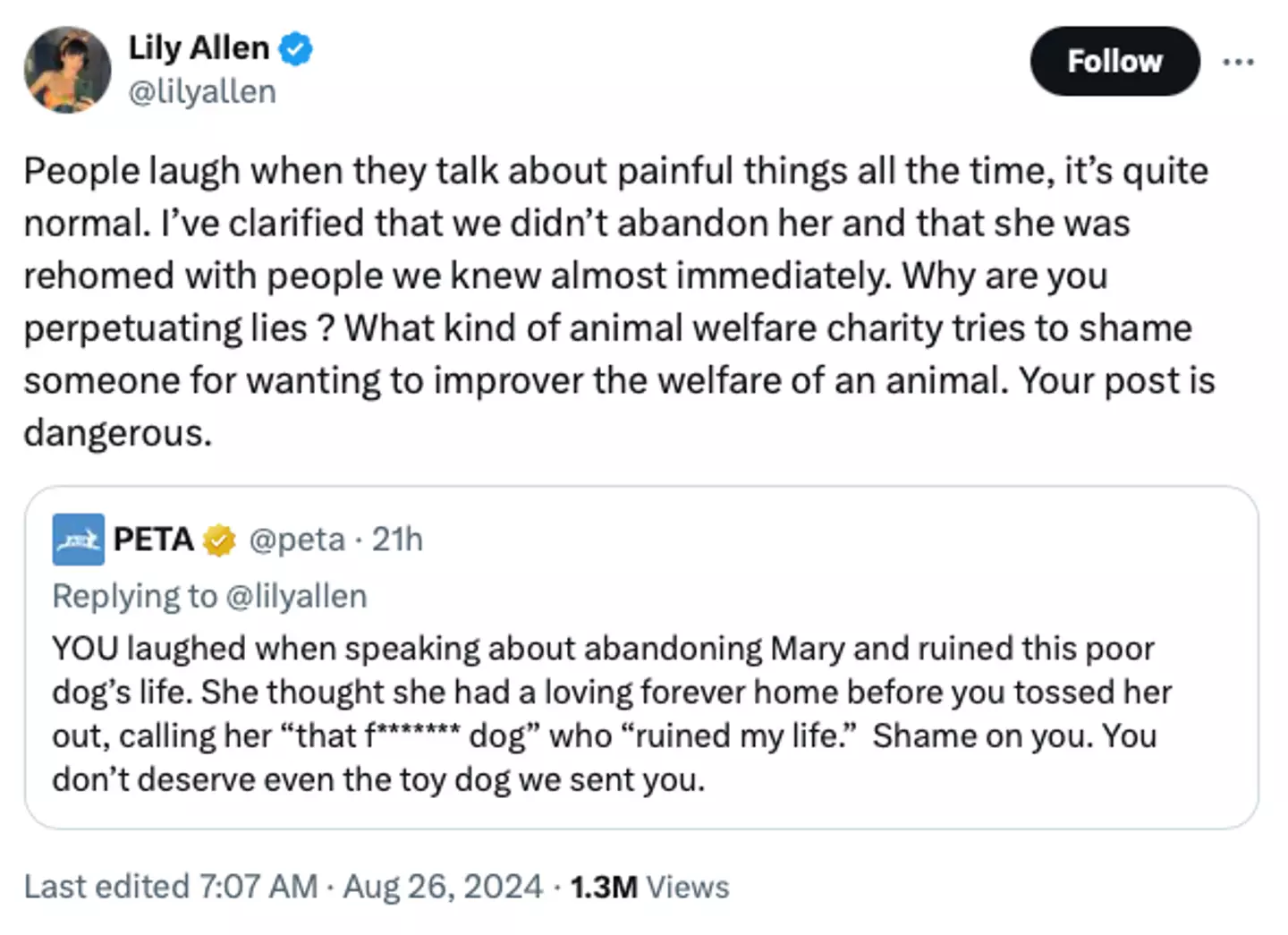This screenshot has width=1288, height=935.
Task: Open Lily Allen's profile picture
Action: click(x=67, y=70)
